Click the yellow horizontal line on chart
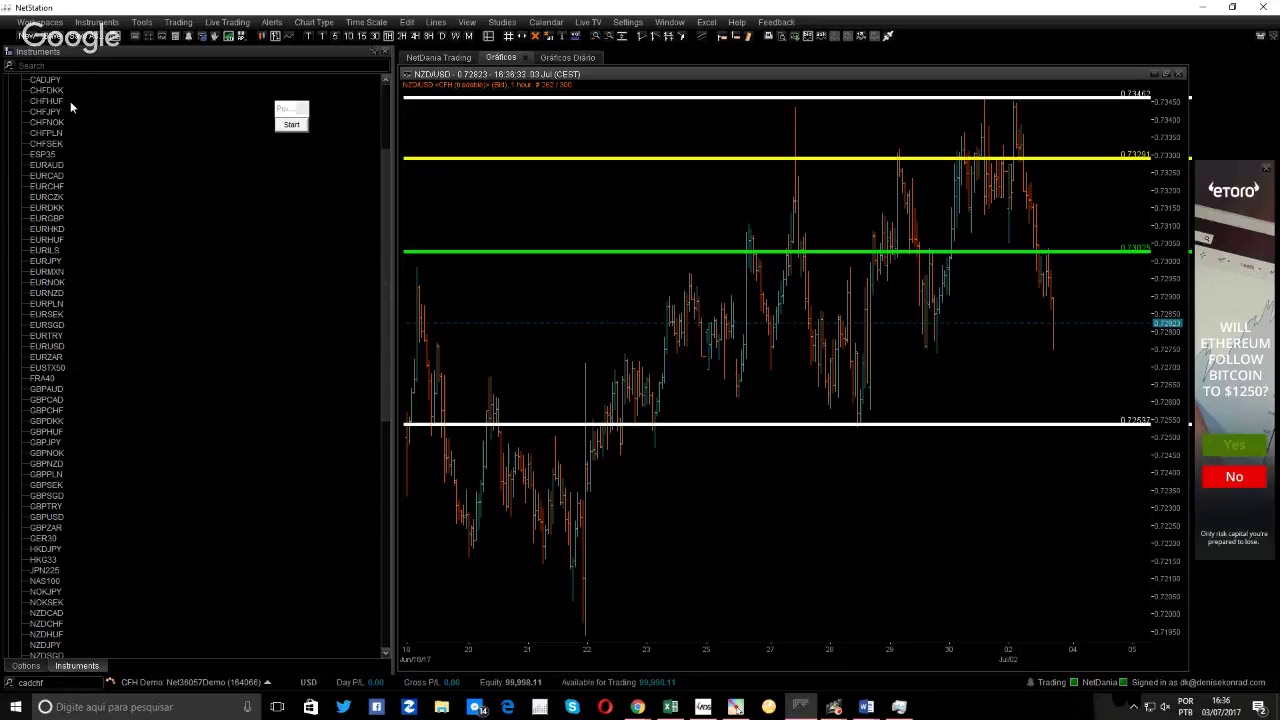Viewport: 1280px width, 720px height. coord(776,158)
